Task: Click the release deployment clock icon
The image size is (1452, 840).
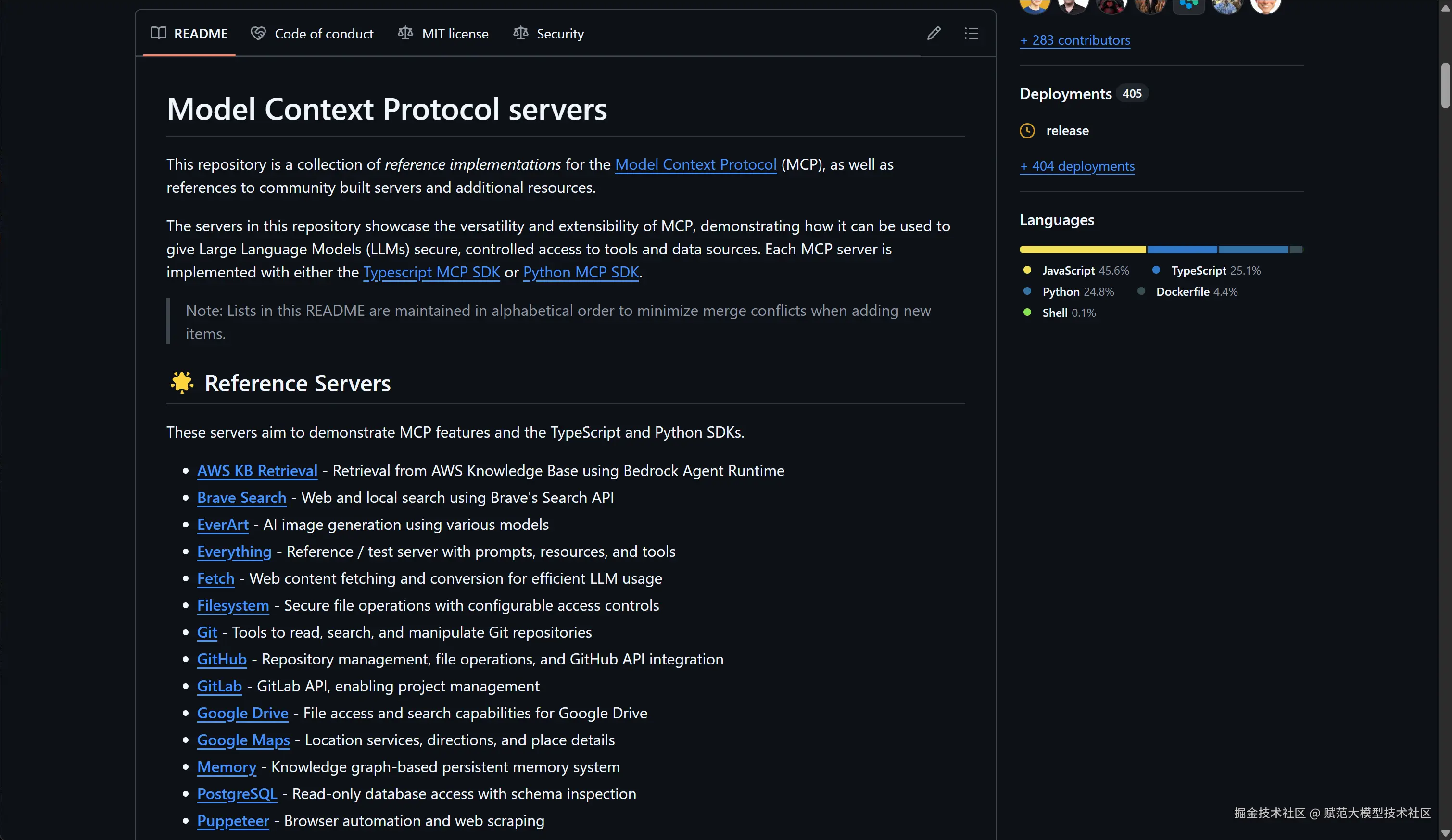Action: pos(1027,131)
